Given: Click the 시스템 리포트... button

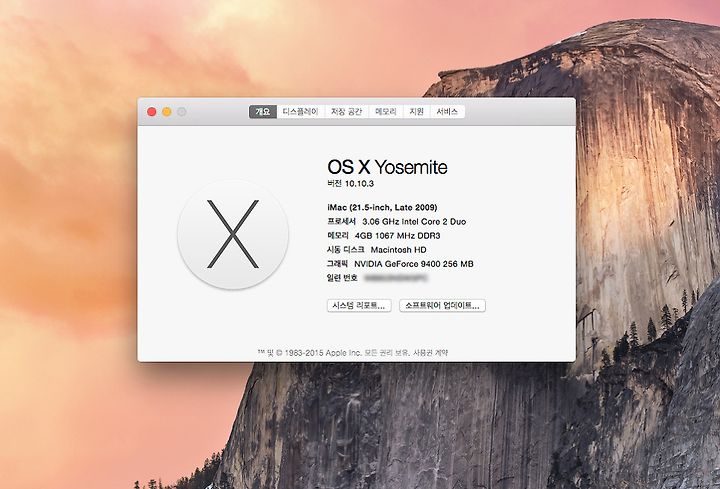Looking at the screenshot, I should (359, 306).
